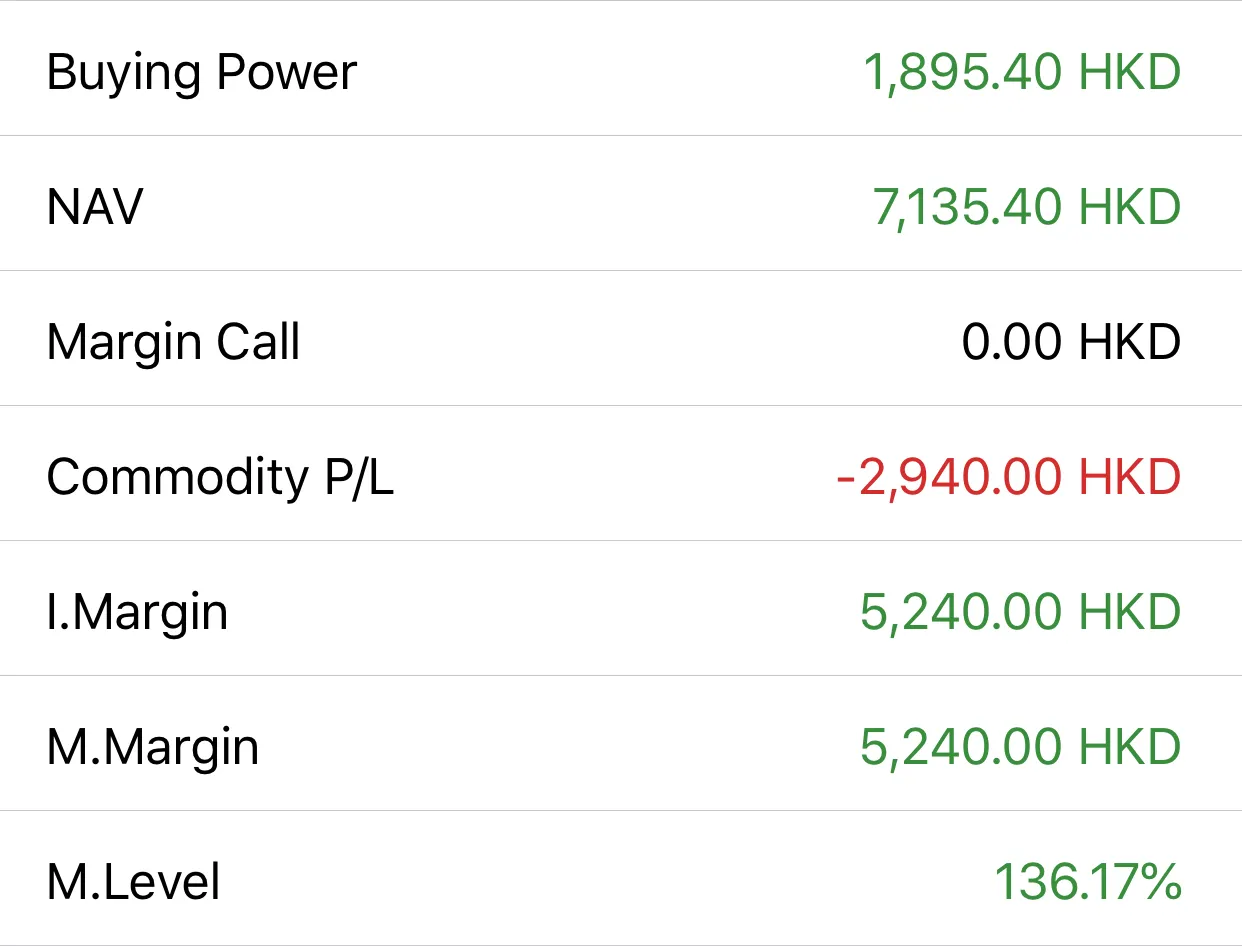
Task: Click HKD currency text in NAV row
Action: tap(1130, 207)
